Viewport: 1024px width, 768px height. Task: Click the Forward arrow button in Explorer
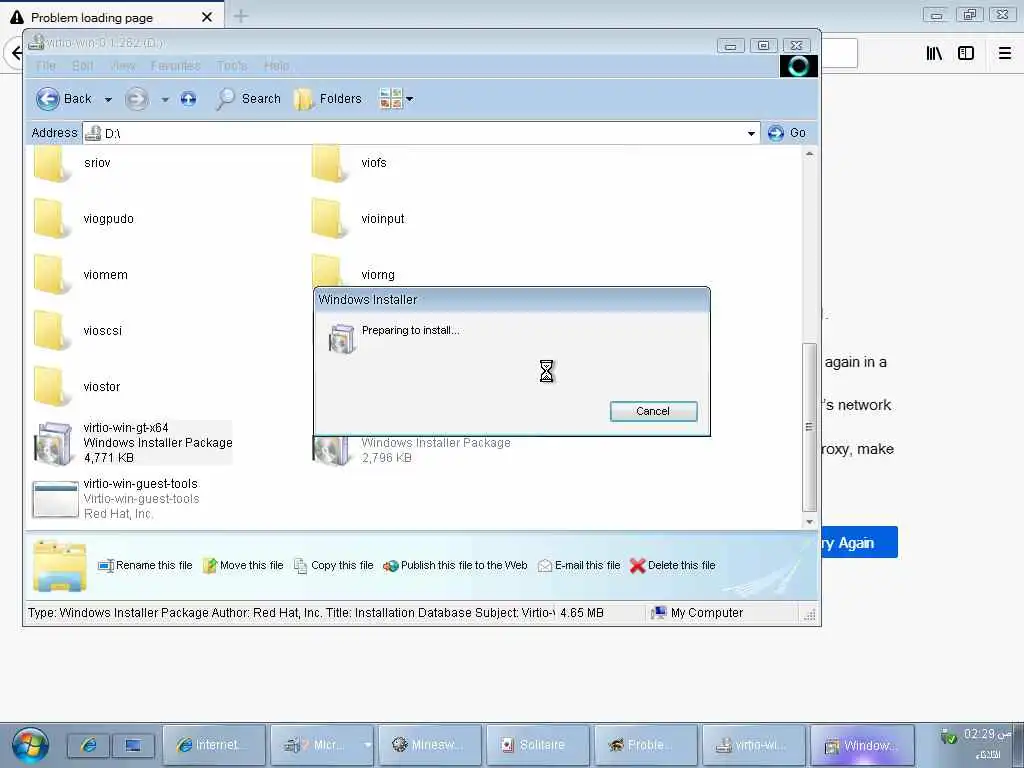(x=136, y=99)
